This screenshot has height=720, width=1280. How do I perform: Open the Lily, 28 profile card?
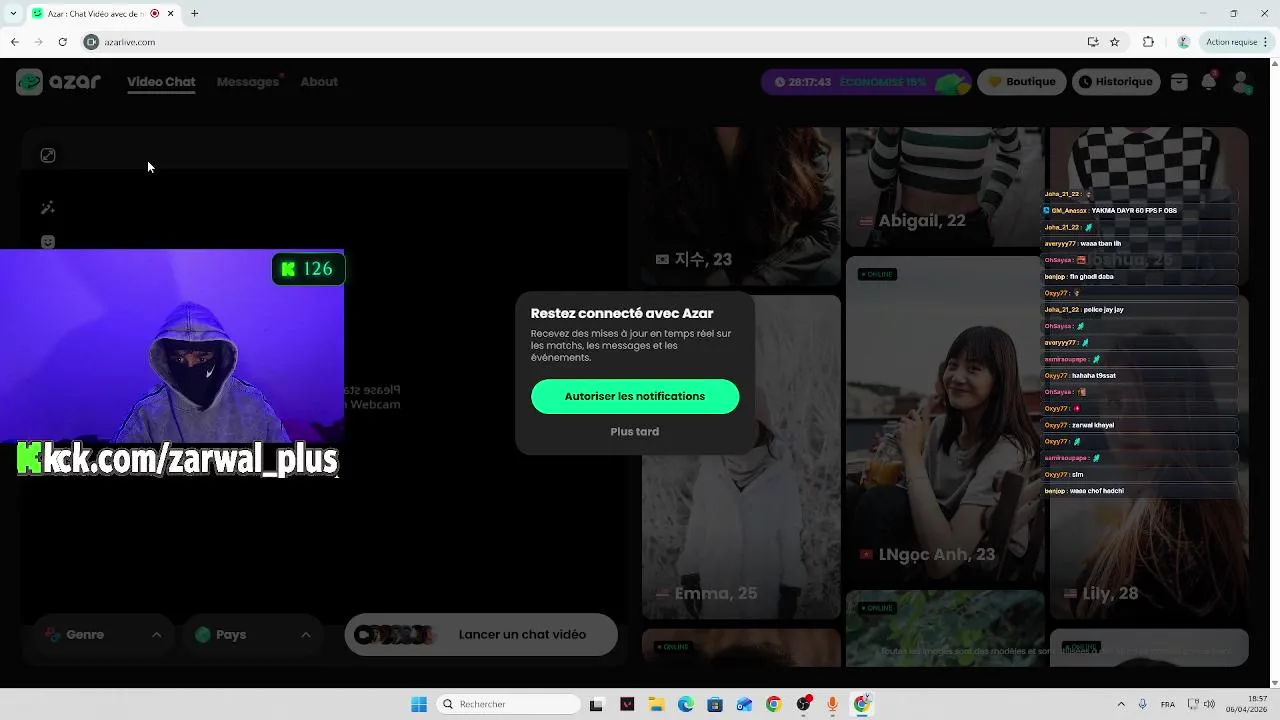click(1149, 457)
